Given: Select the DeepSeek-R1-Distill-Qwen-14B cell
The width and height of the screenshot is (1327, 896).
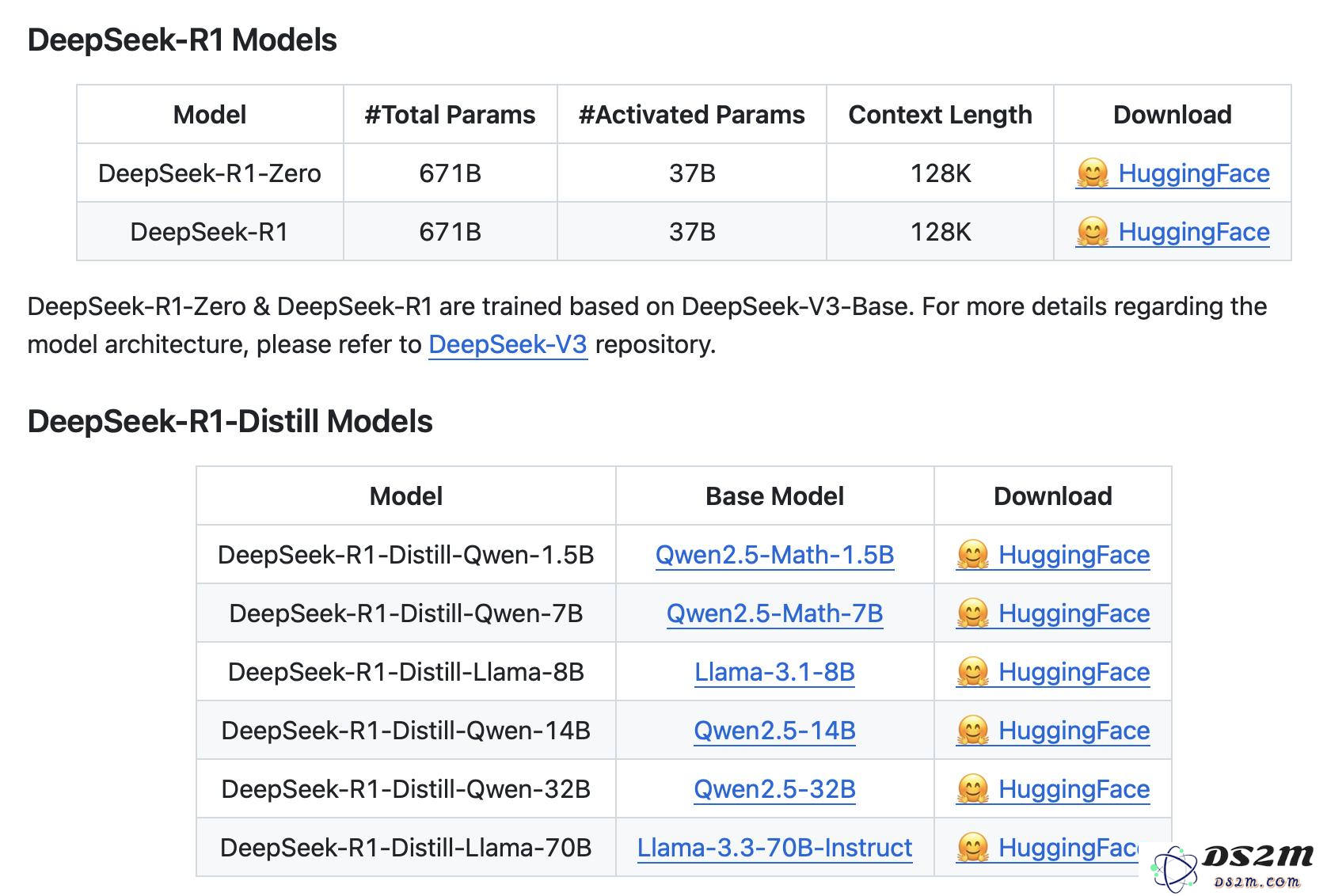Looking at the screenshot, I should click(x=406, y=731).
